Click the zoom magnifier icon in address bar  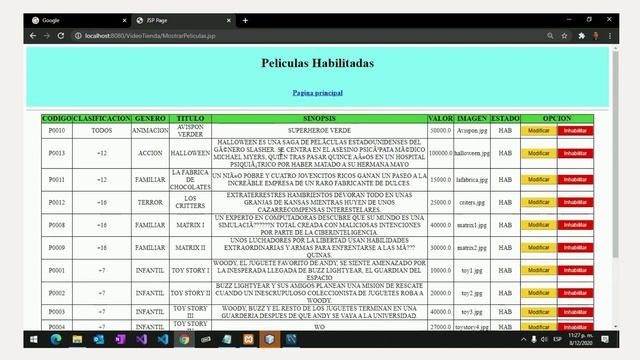[550, 36]
